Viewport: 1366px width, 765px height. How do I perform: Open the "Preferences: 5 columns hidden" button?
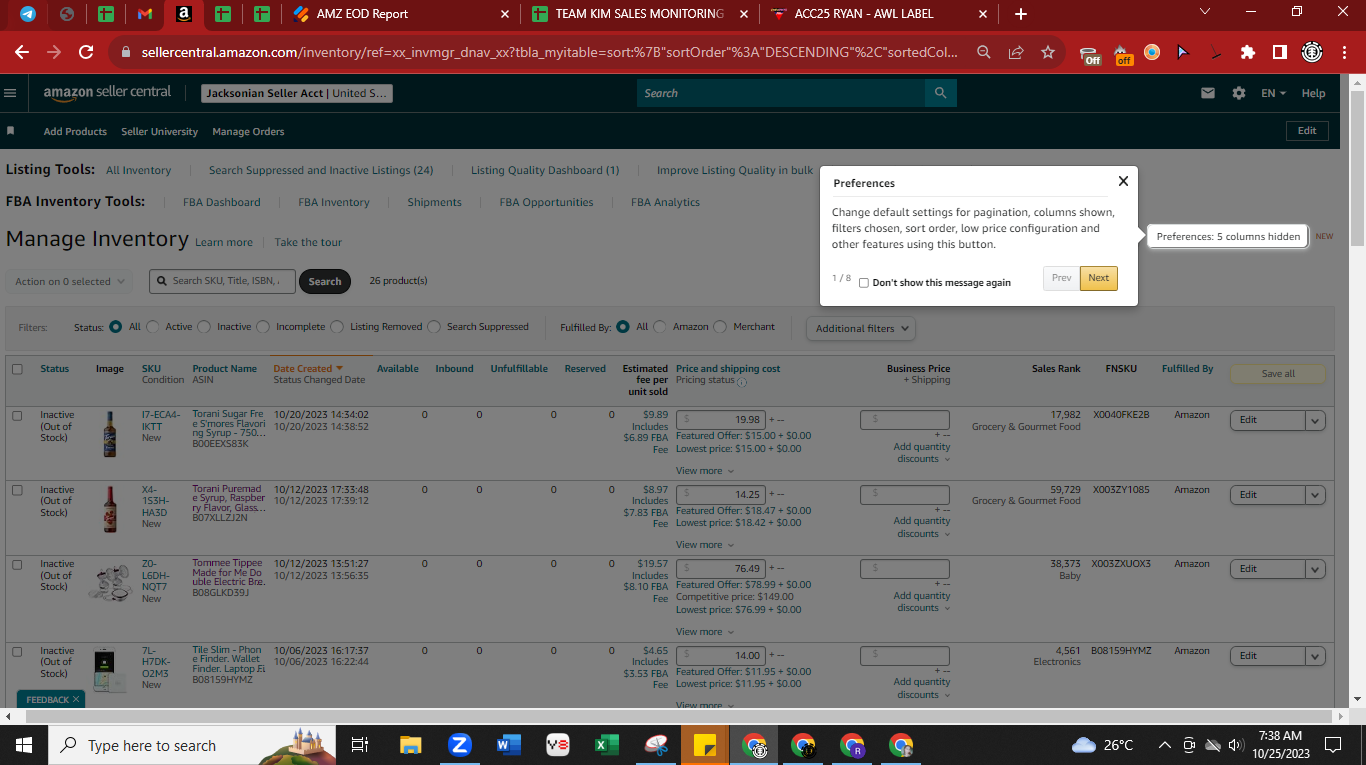1228,237
